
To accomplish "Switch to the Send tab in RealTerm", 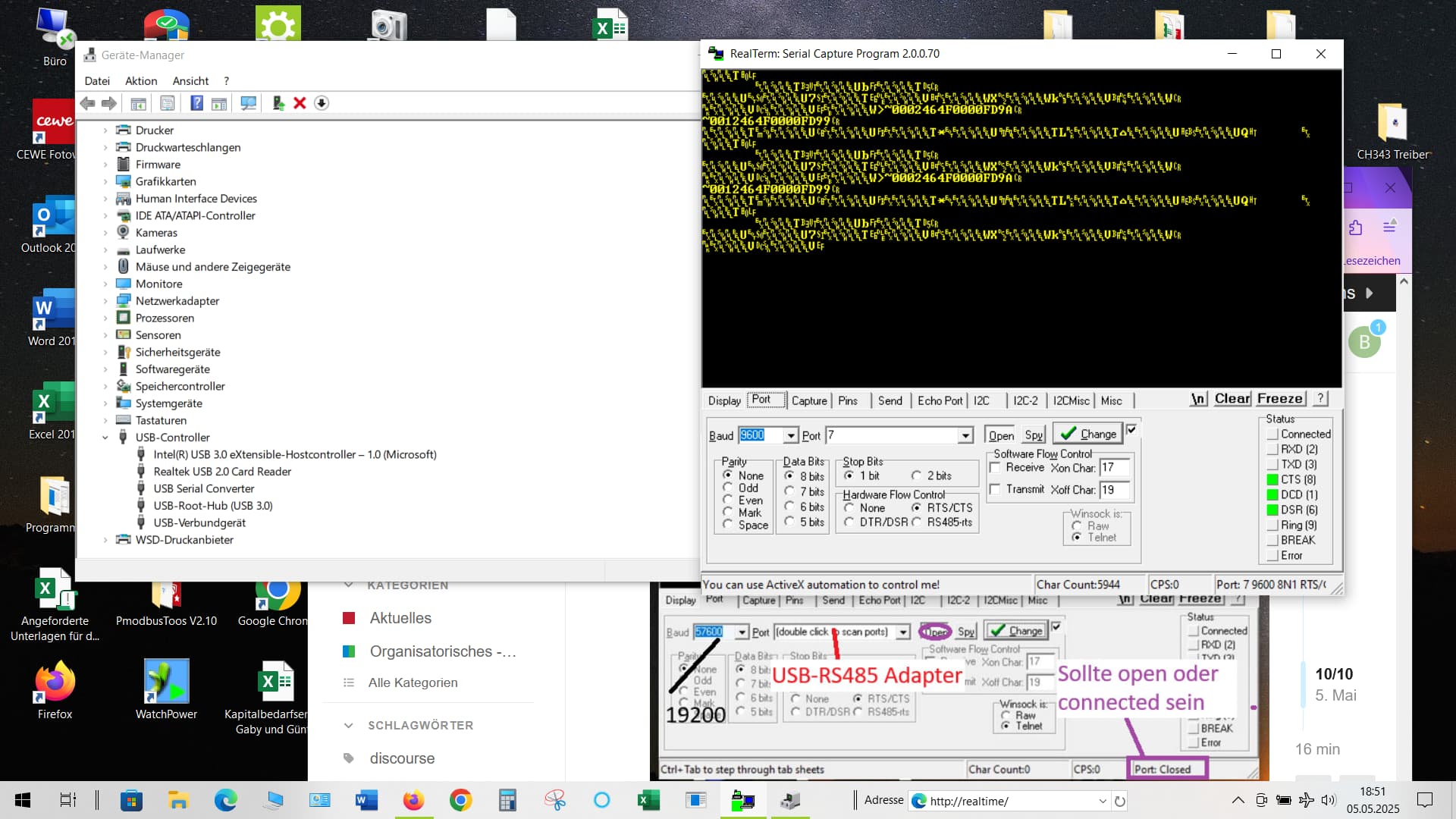I will click(x=890, y=400).
